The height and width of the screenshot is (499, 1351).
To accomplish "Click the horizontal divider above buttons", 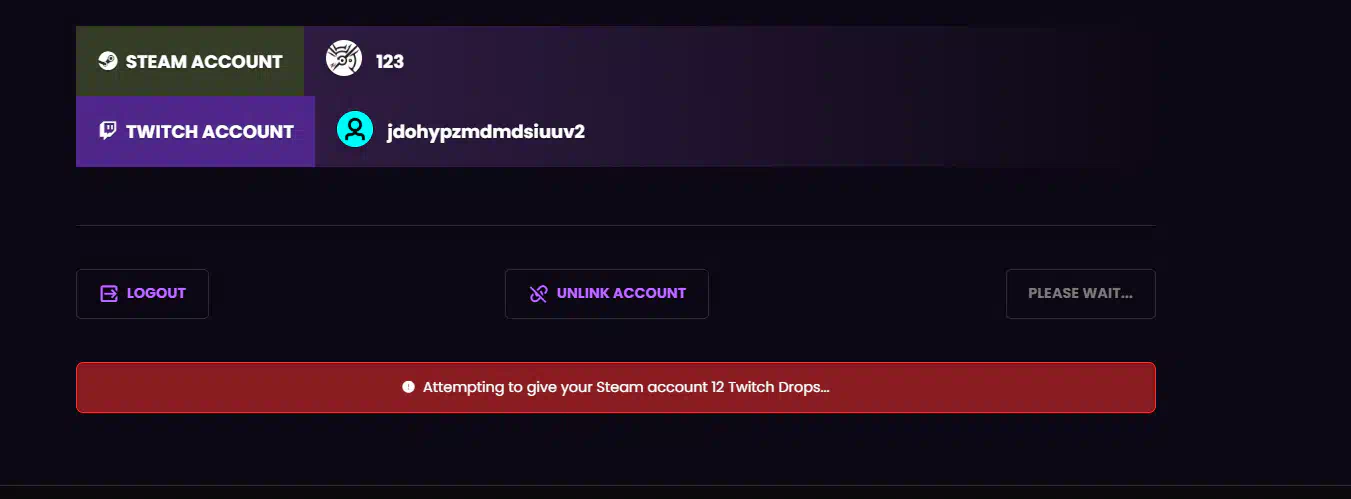I will coord(615,226).
